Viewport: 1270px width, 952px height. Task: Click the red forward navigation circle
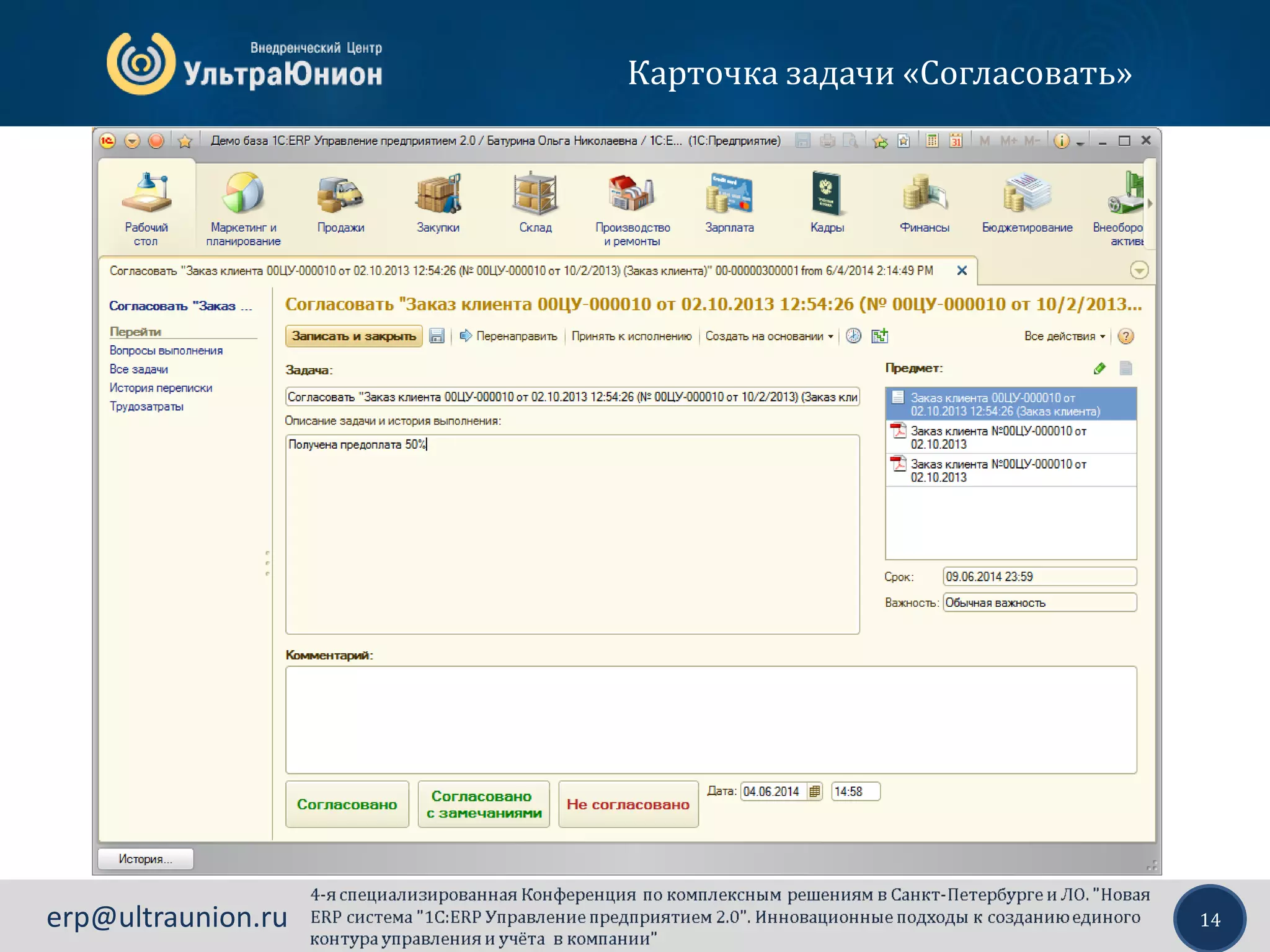tap(156, 141)
